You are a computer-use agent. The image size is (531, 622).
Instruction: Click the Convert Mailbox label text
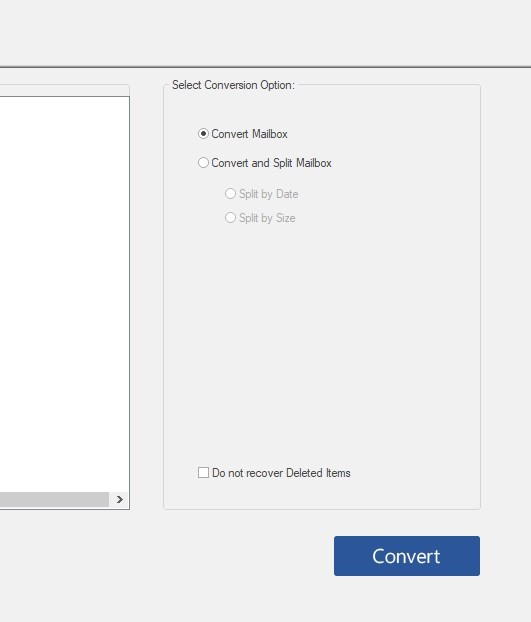249,134
